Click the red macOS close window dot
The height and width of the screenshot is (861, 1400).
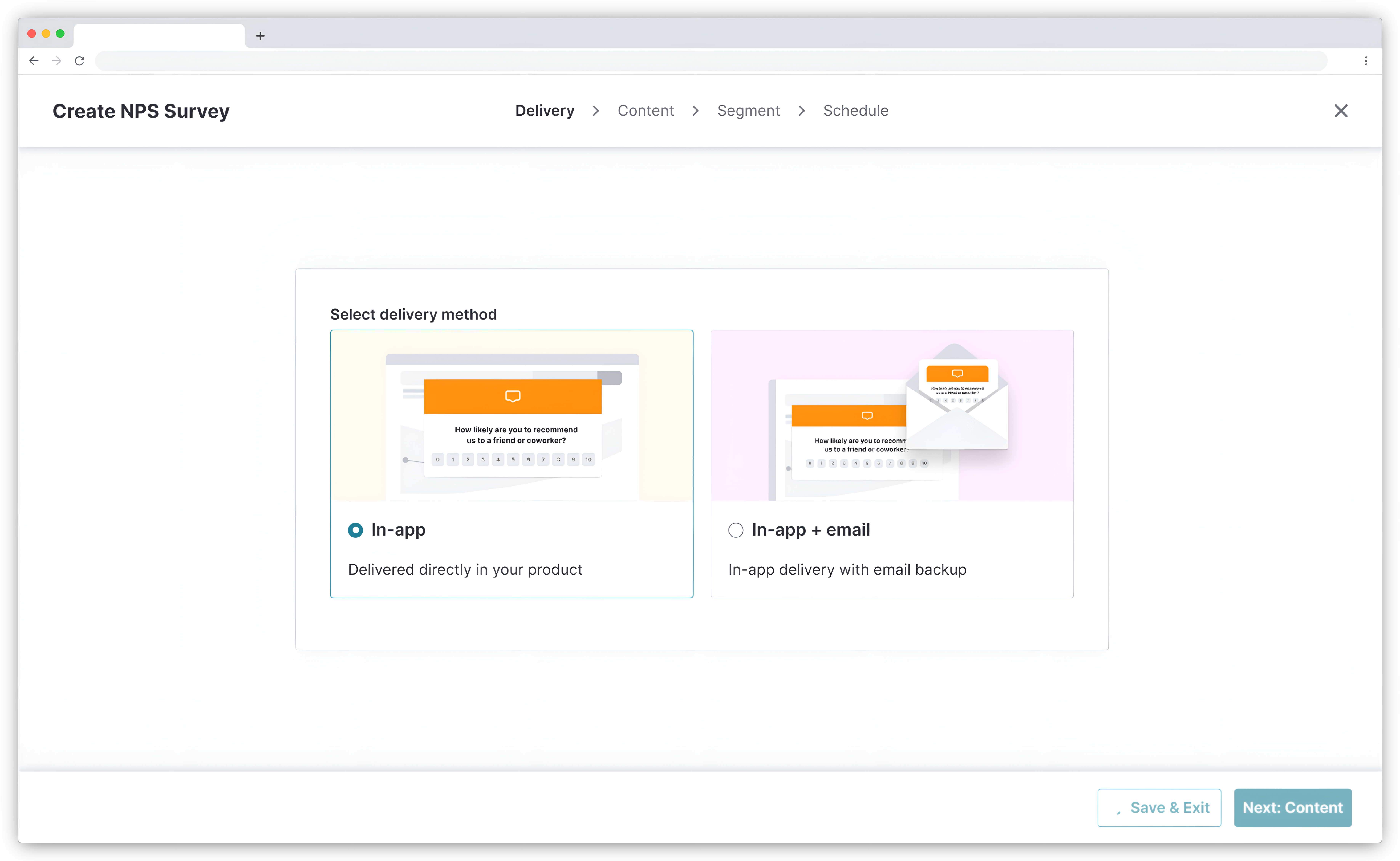click(x=32, y=34)
